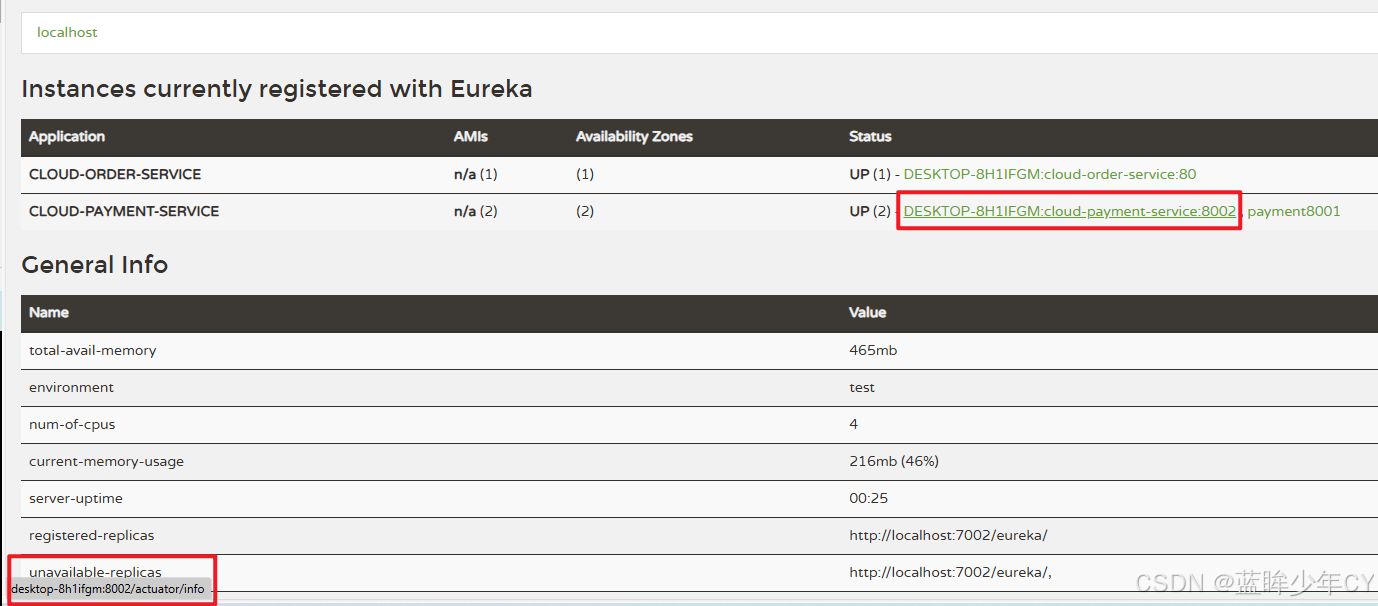Select the 216mb (46%) usage value
This screenshot has width=1378, height=606.
pos(894,461)
